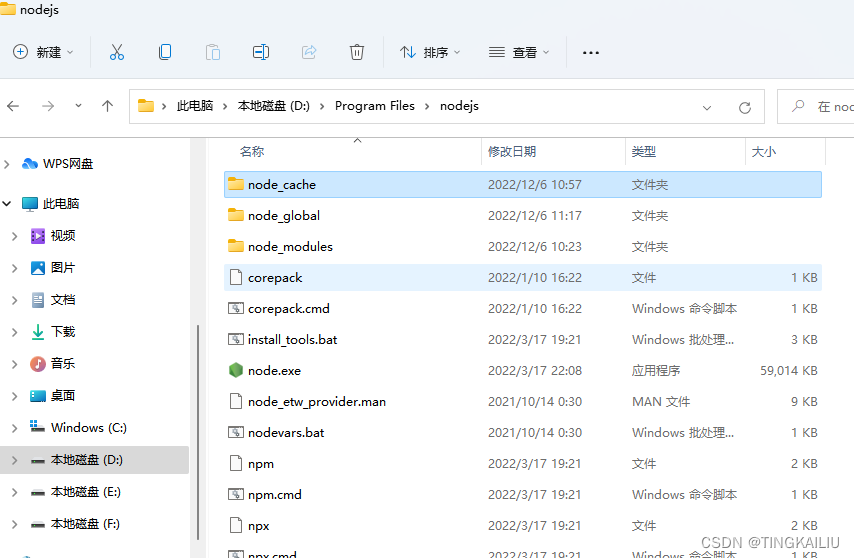Select 图片 in the navigation pane
854x558 pixels.
[x=63, y=267]
